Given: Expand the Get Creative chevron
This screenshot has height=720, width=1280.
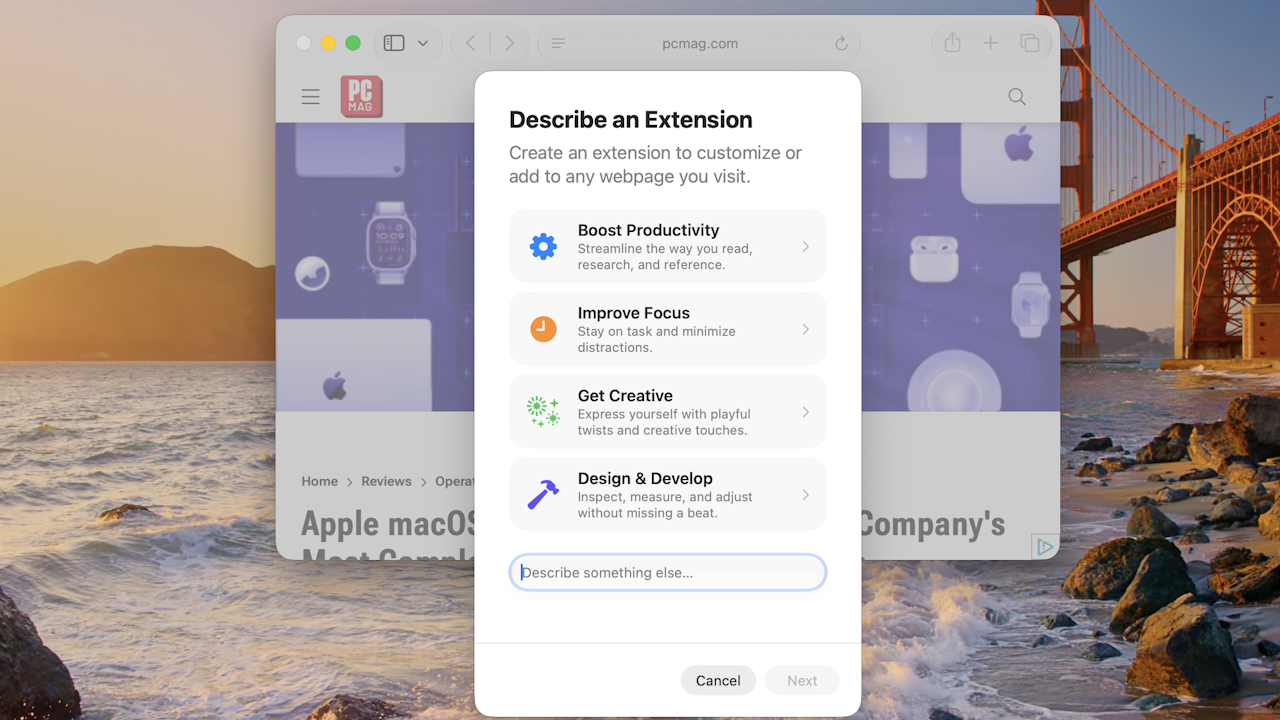Looking at the screenshot, I should coord(805,412).
